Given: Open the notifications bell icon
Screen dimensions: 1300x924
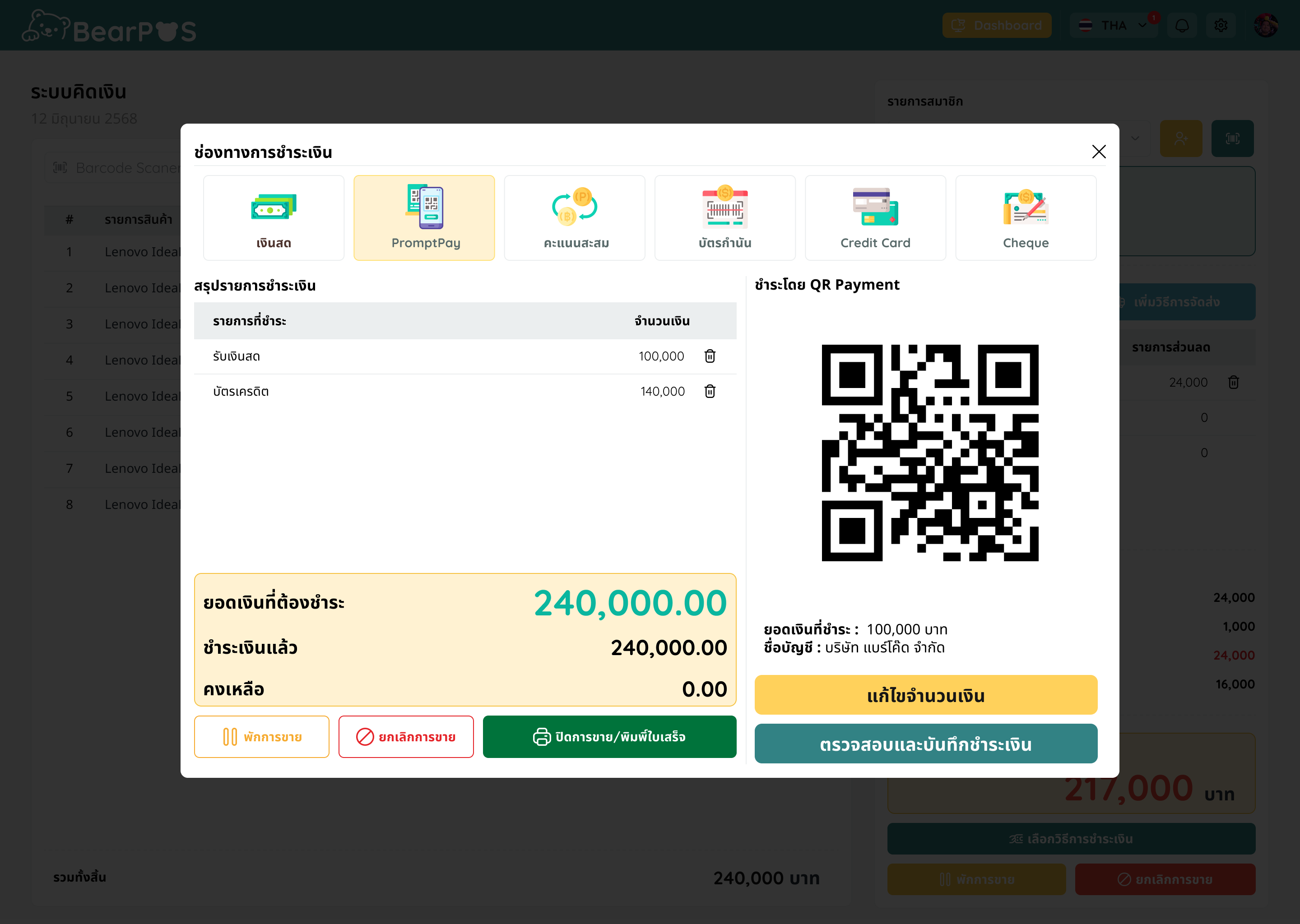Looking at the screenshot, I should pyautogui.click(x=1182, y=26).
